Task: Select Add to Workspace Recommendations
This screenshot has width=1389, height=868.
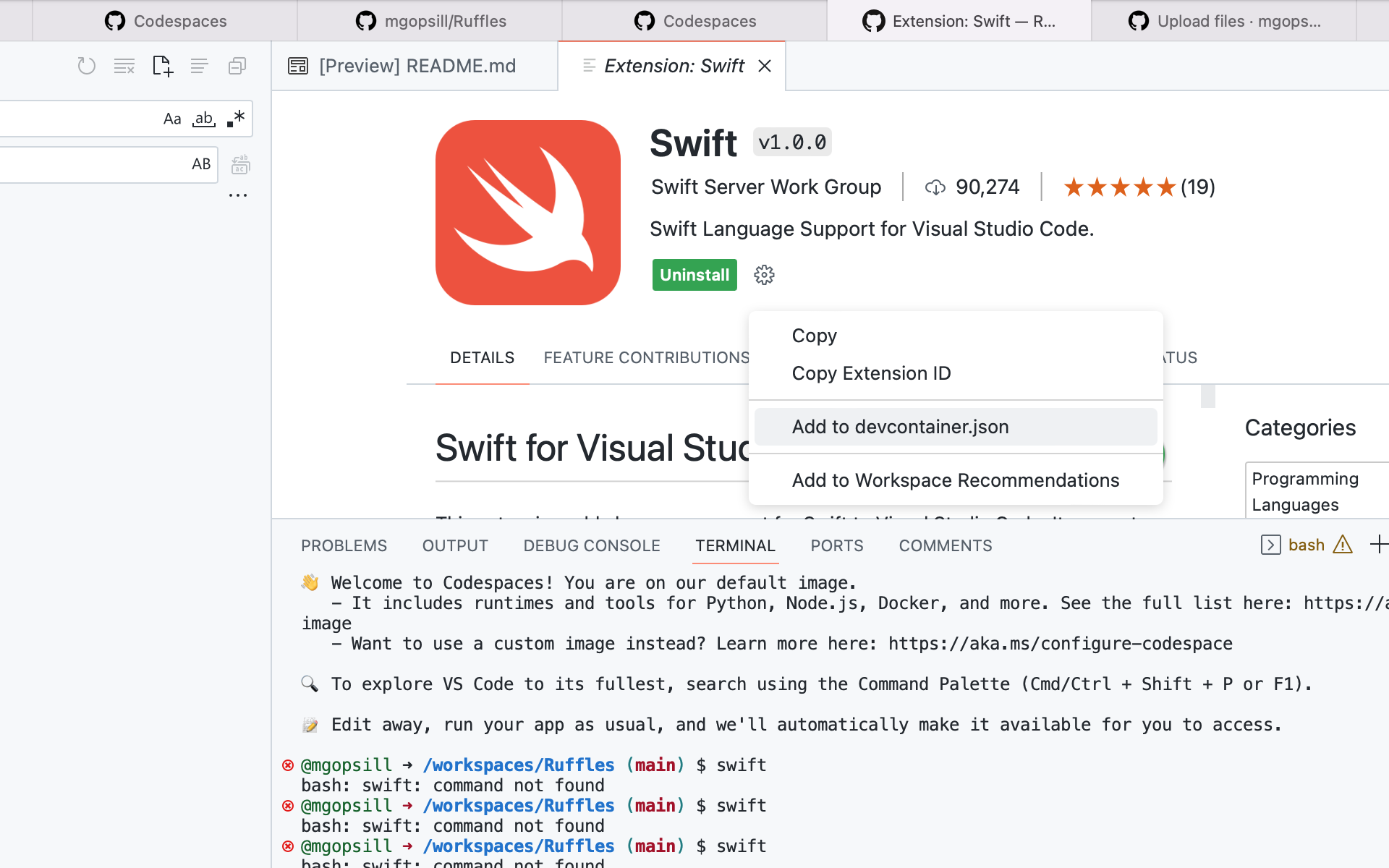Action: [956, 480]
